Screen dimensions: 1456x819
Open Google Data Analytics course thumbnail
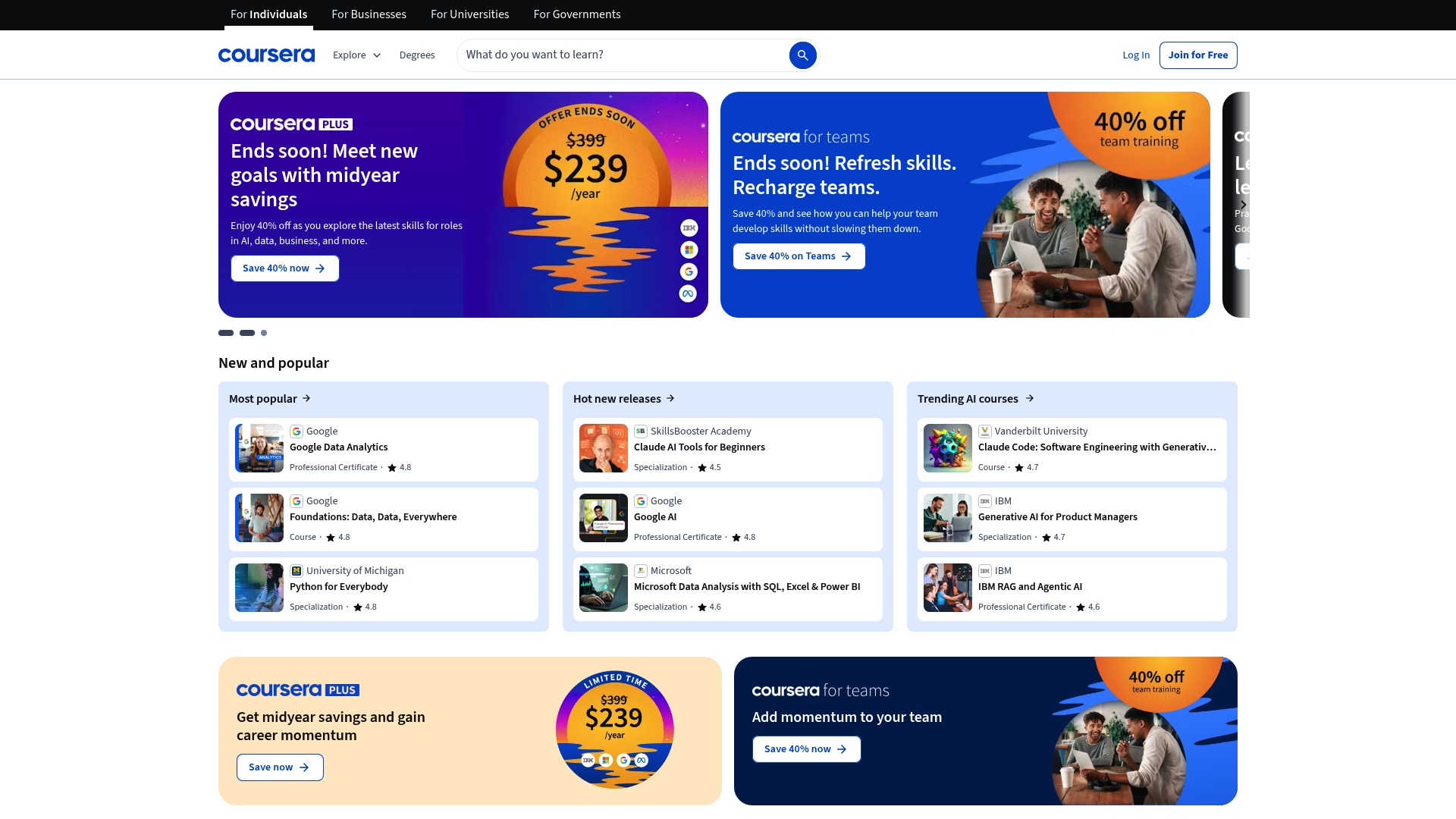click(259, 448)
